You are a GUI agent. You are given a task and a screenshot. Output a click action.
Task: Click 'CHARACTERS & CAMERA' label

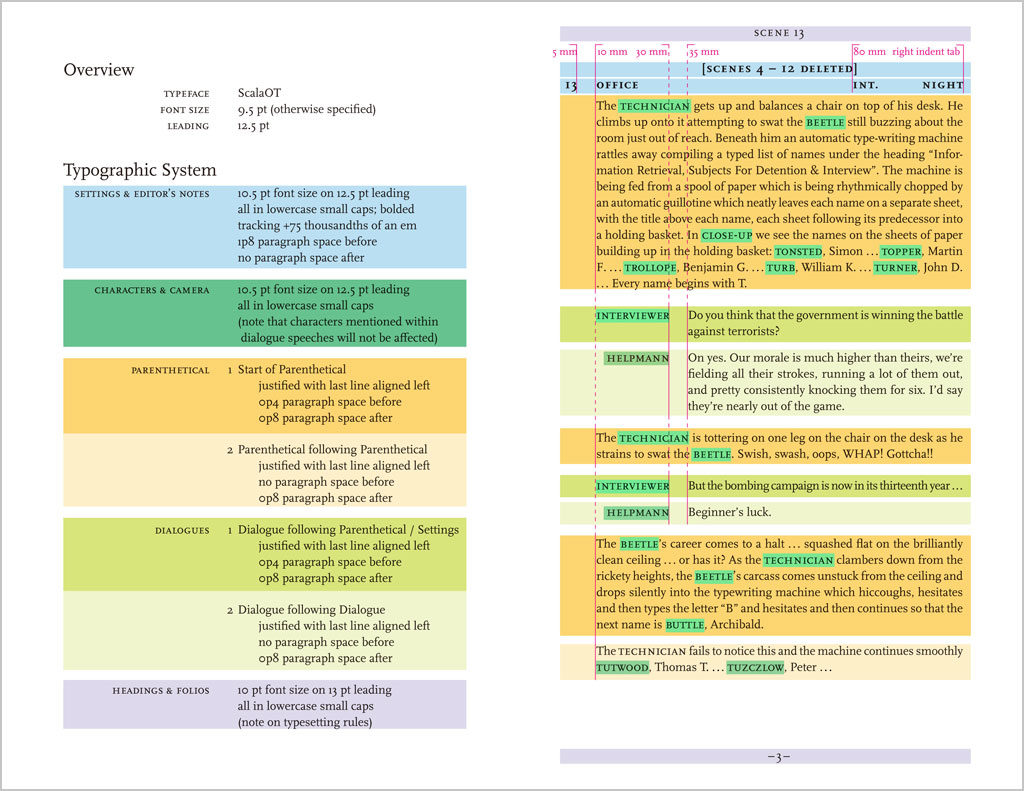152,290
